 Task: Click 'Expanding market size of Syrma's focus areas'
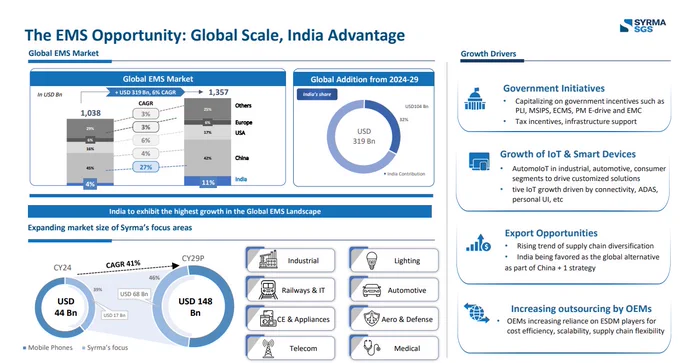(x=110, y=228)
